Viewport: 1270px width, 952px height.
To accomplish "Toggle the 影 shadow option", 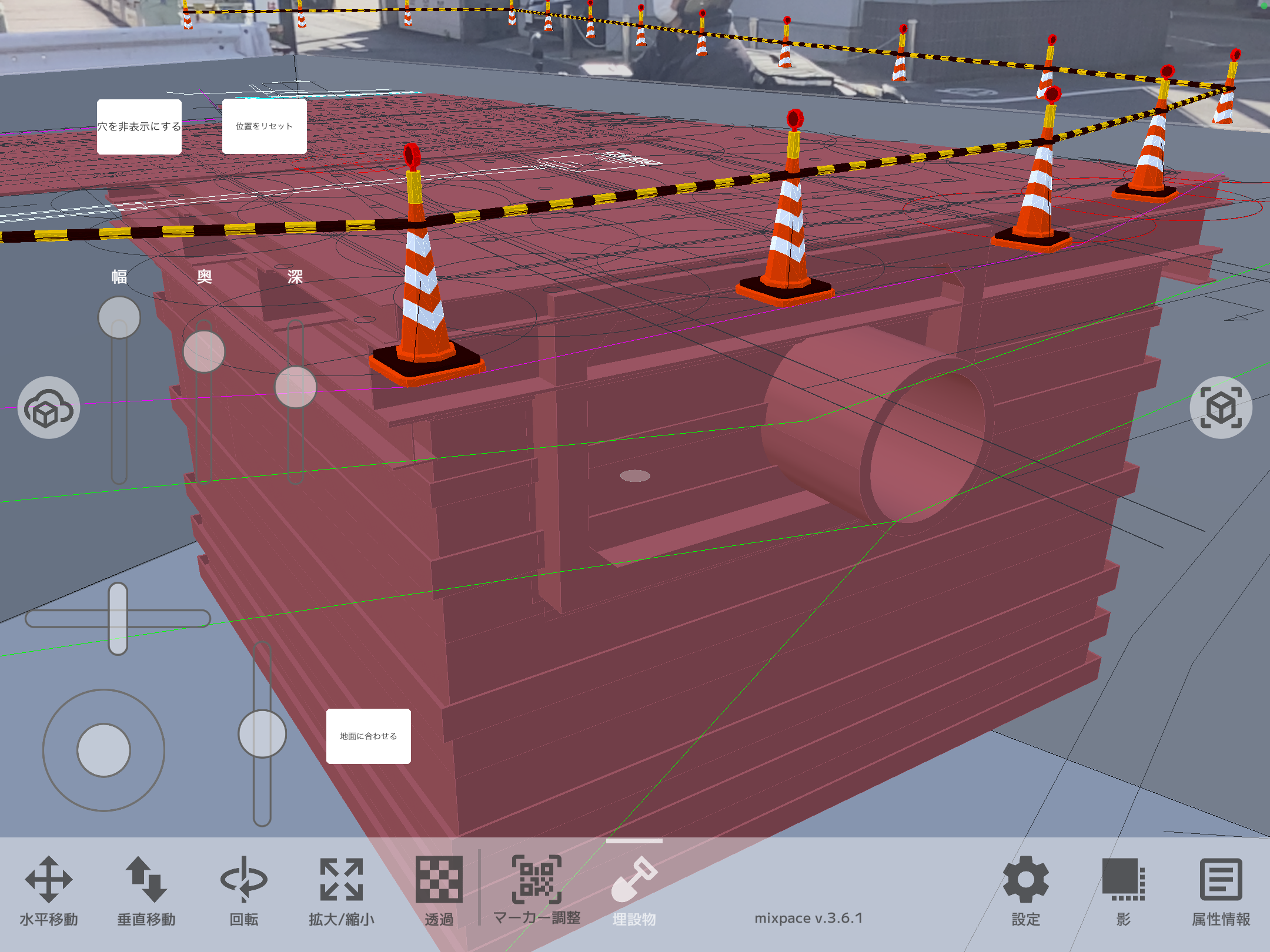I will [1123, 891].
